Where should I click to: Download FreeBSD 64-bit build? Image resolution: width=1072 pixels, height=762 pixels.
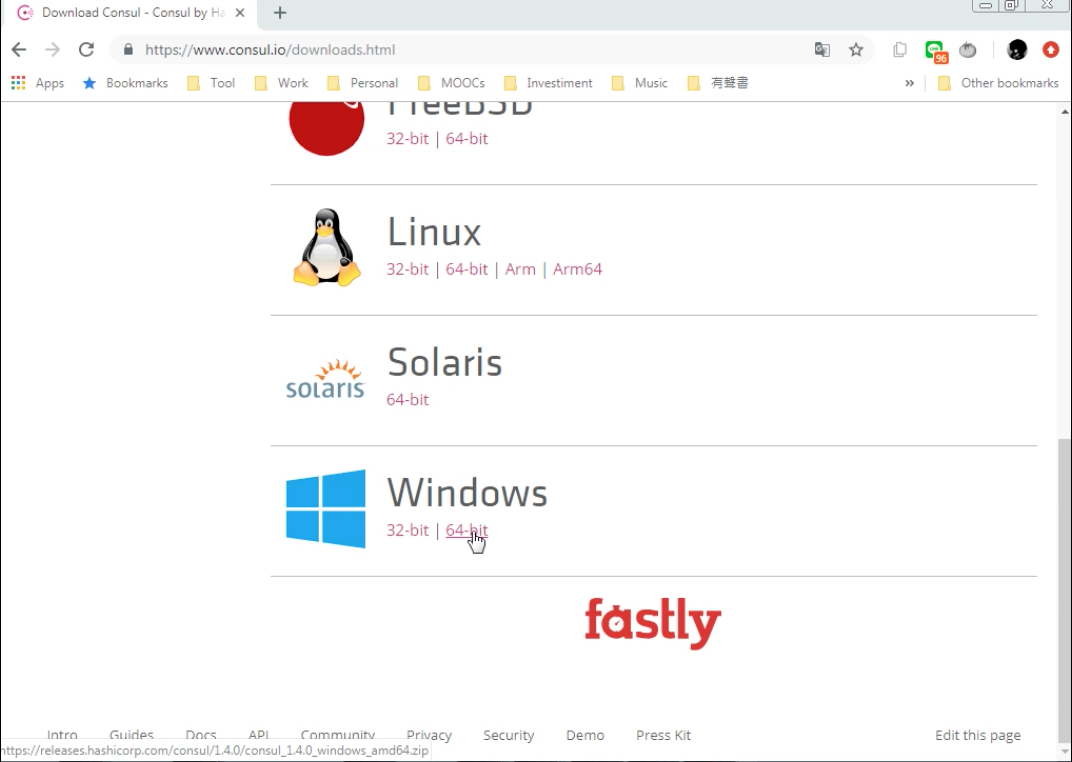pos(467,139)
